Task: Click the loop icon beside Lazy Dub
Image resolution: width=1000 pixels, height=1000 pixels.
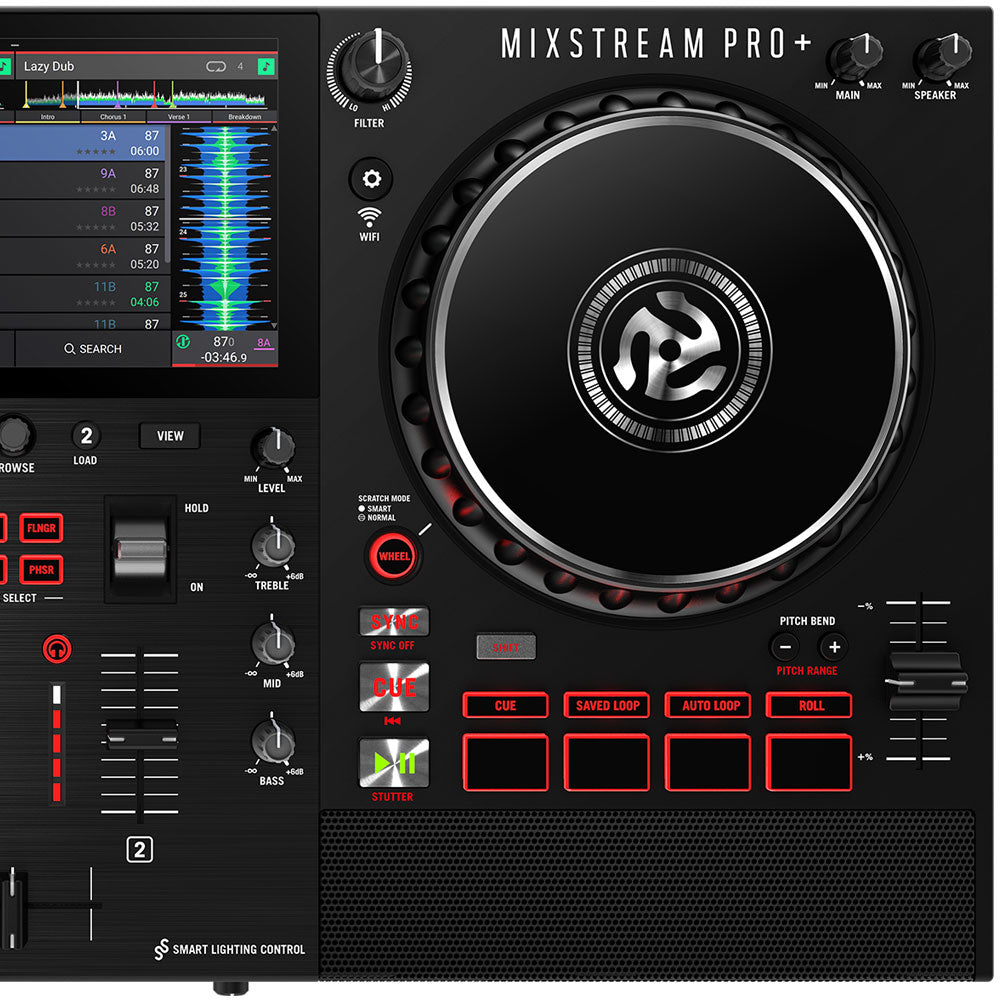Action: tap(215, 65)
